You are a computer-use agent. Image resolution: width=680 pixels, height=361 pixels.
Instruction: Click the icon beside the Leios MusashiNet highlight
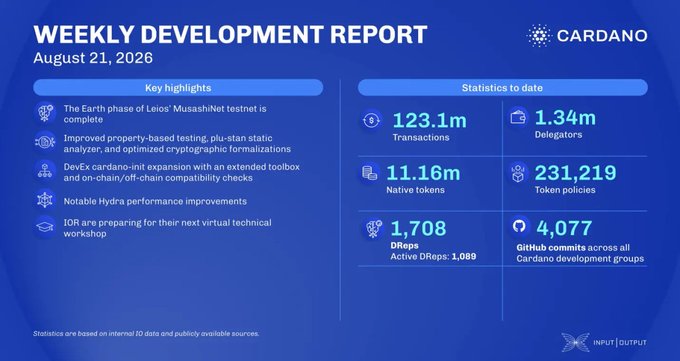45,113
